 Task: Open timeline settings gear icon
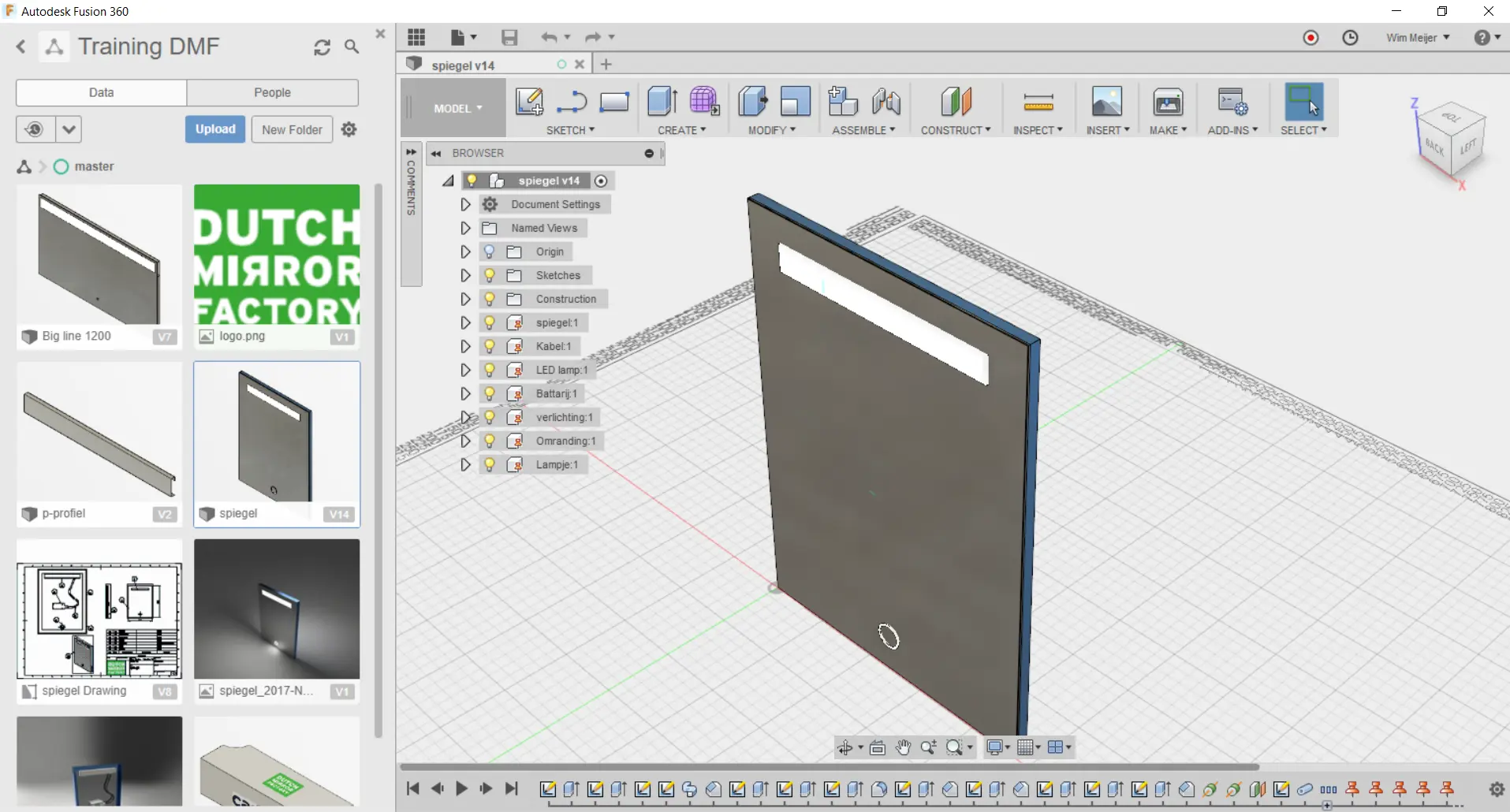1497,789
